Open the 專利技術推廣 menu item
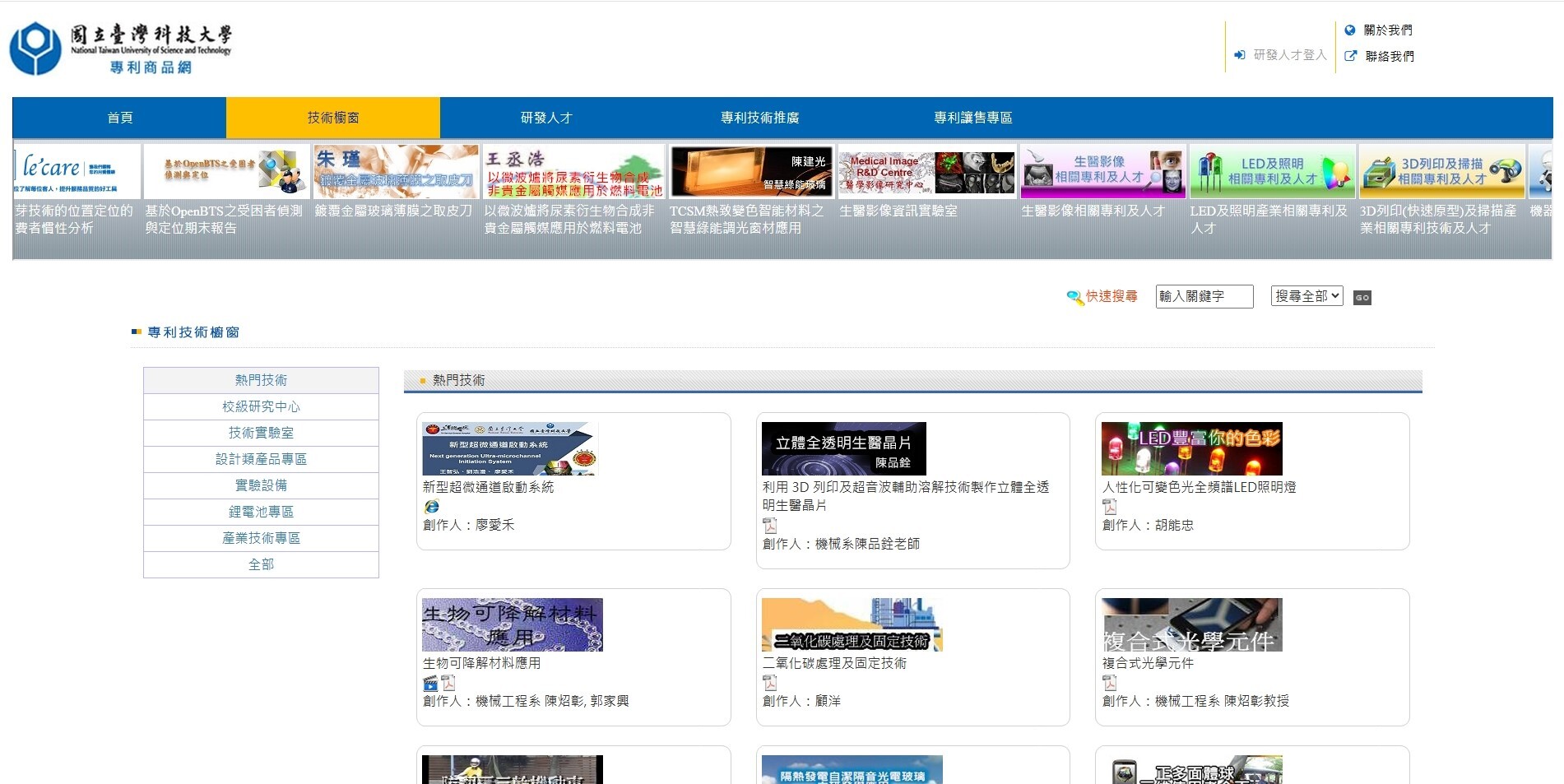 point(759,118)
